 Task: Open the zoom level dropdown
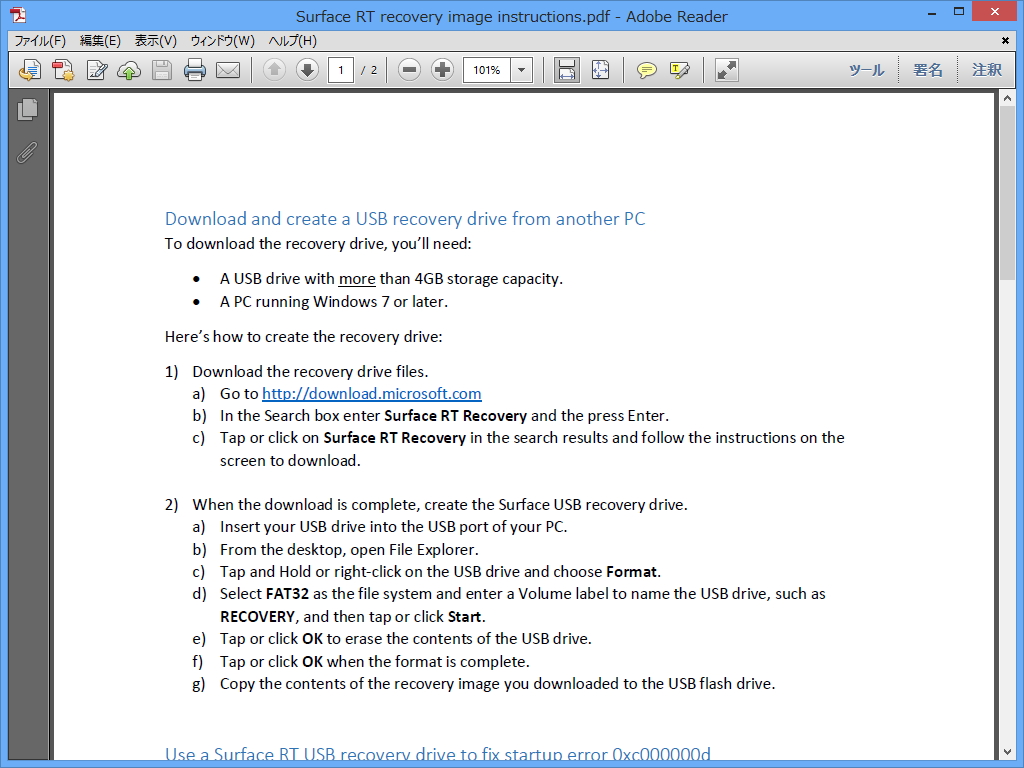click(x=520, y=70)
